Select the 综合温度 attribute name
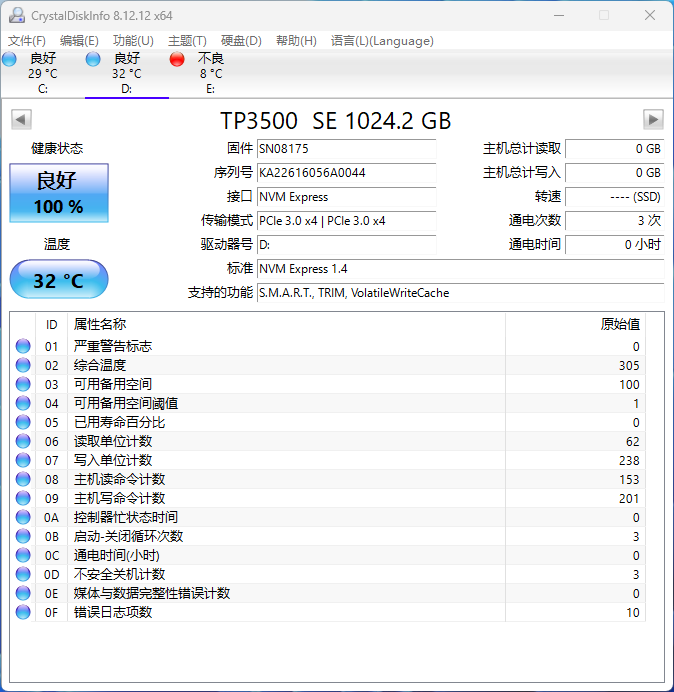 click(100, 365)
